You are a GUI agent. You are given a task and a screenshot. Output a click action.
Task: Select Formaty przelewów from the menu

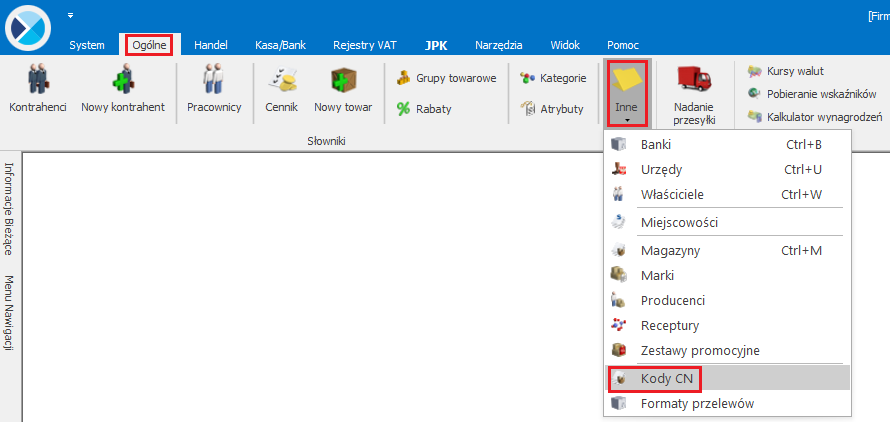pos(728,404)
